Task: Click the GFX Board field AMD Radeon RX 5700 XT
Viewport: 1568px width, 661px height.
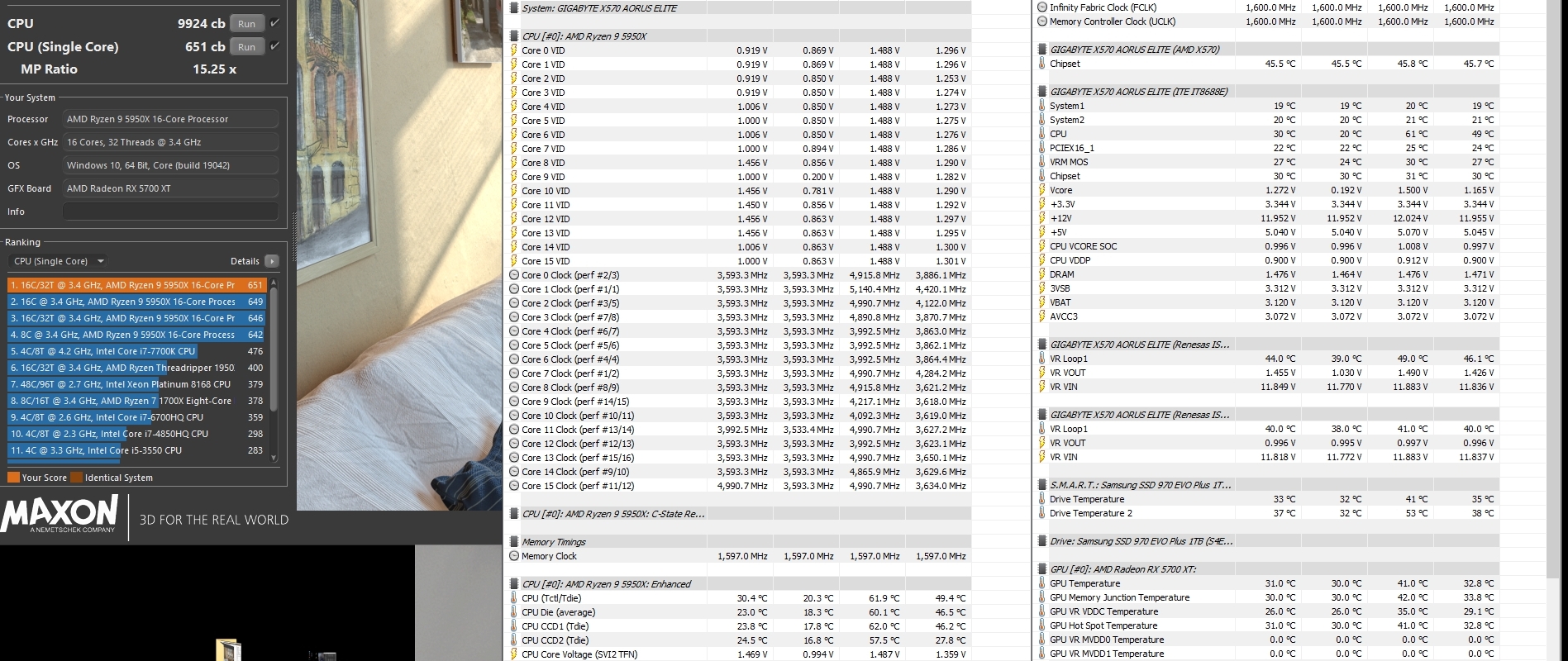Action: 170,188
